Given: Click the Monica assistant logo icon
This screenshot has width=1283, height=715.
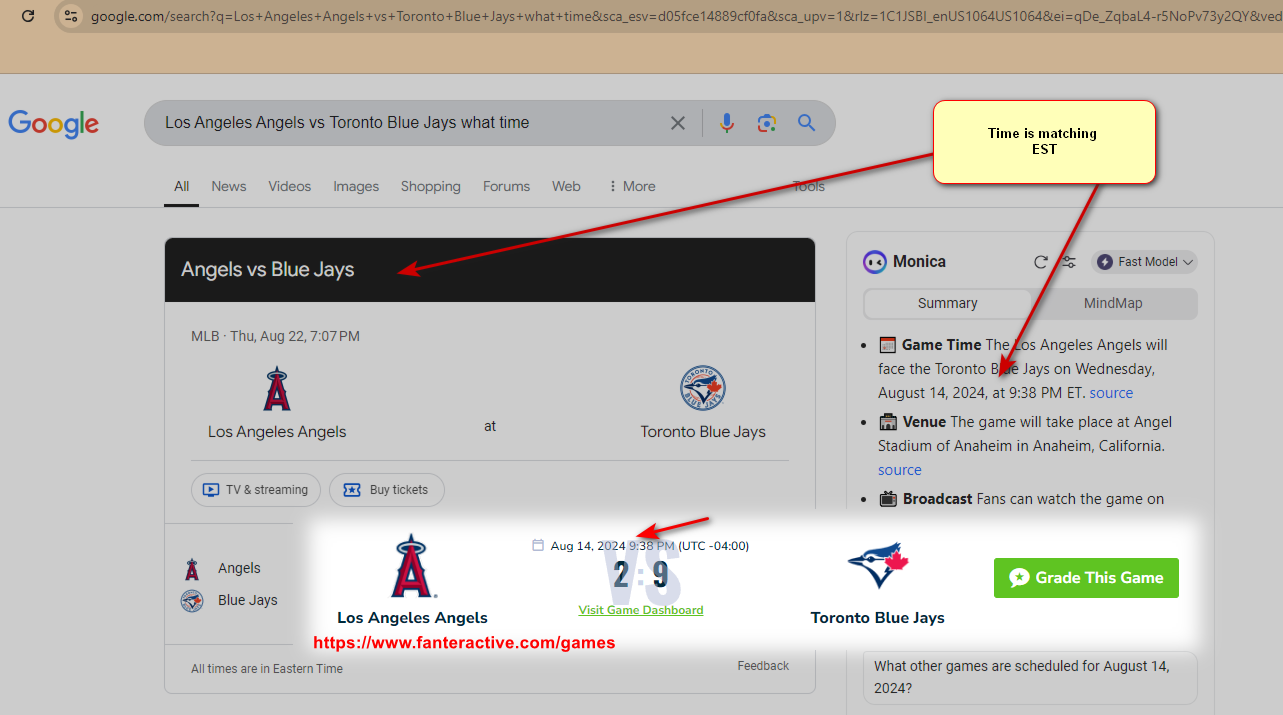Looking at the screenshot, I should click(x=874, y=262).
